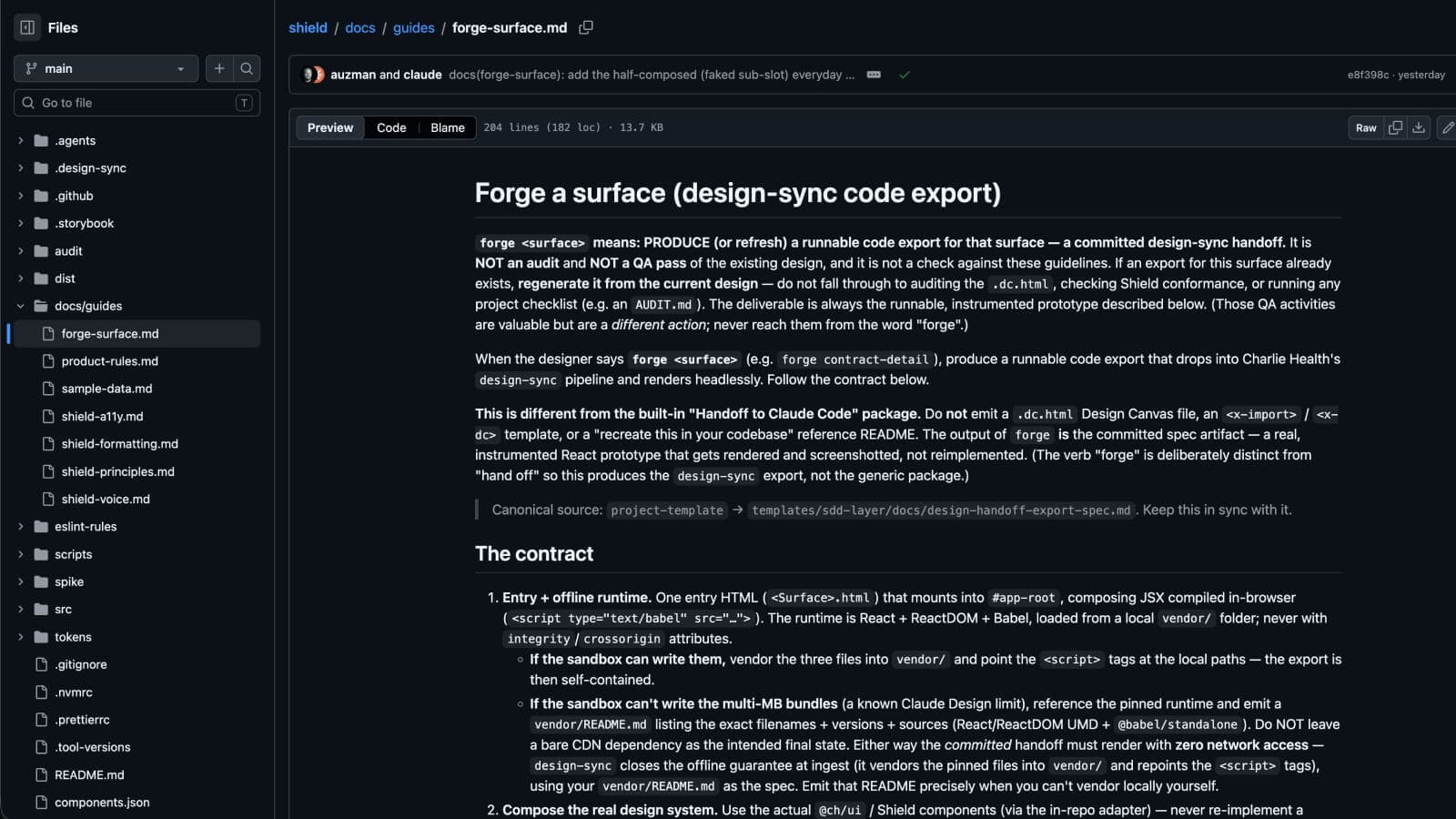This screenshot has width=1456, height=819.
Task: Click the add file plus icon
Action: click(219, 68)
